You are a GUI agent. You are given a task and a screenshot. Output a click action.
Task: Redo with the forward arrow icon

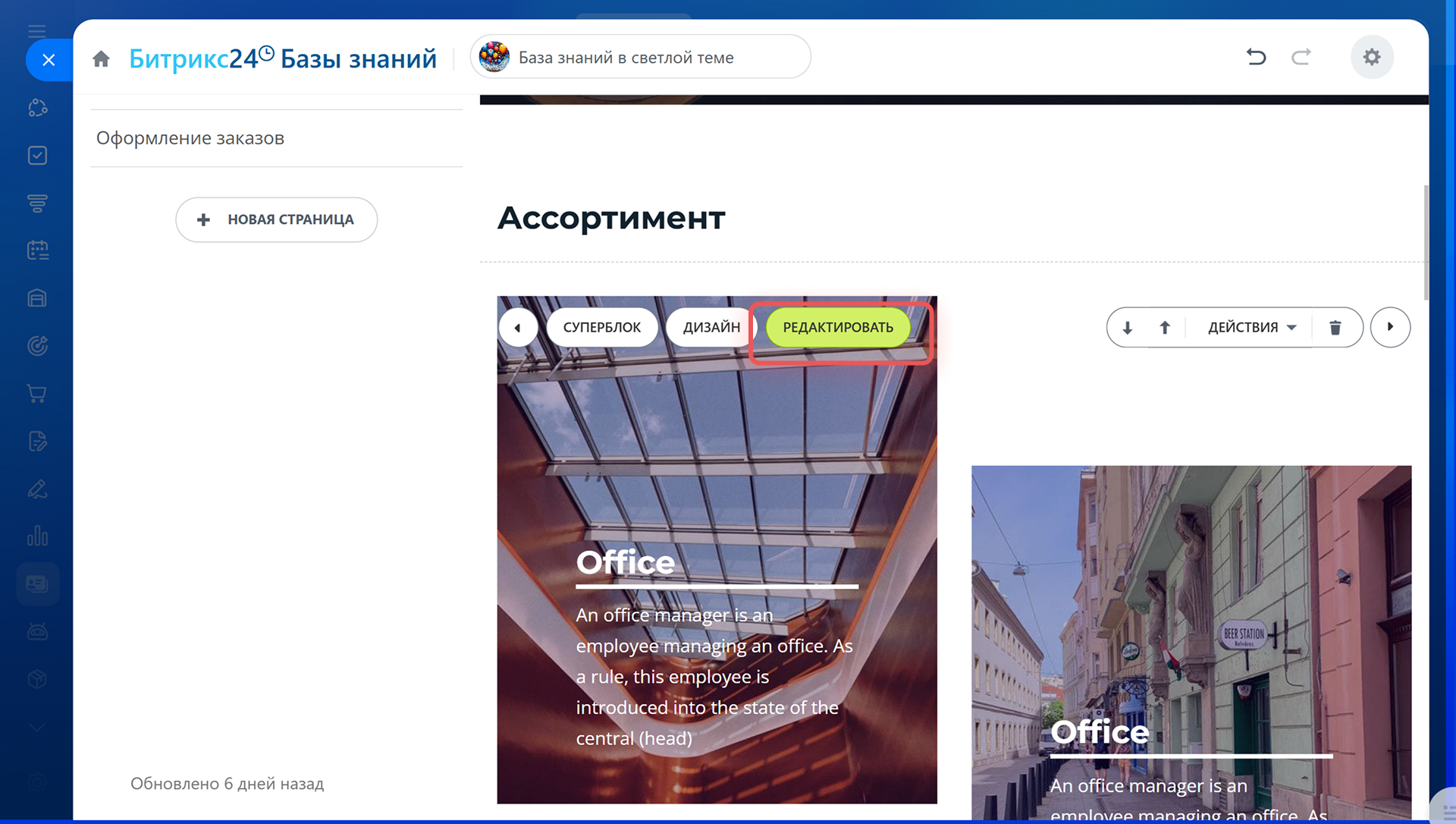[x=1301, y=57]
